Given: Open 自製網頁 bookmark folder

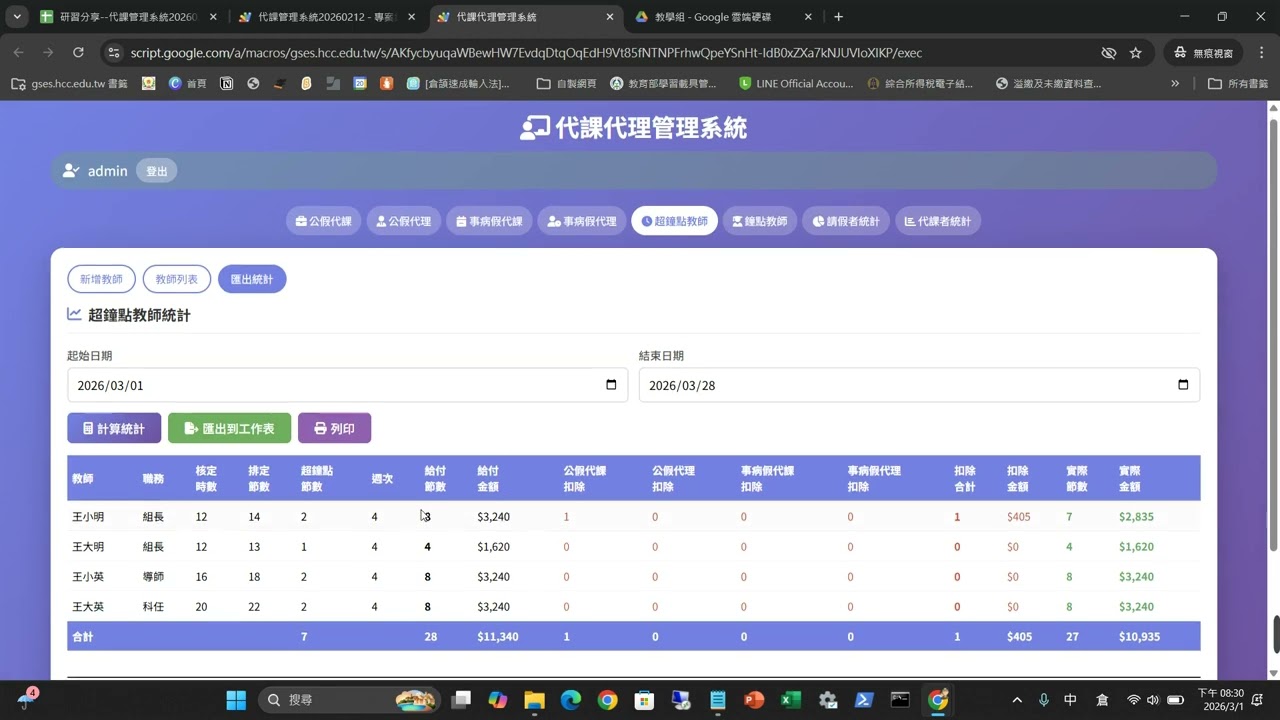Looking at the screenshot, I should click(x=566, y=83).
